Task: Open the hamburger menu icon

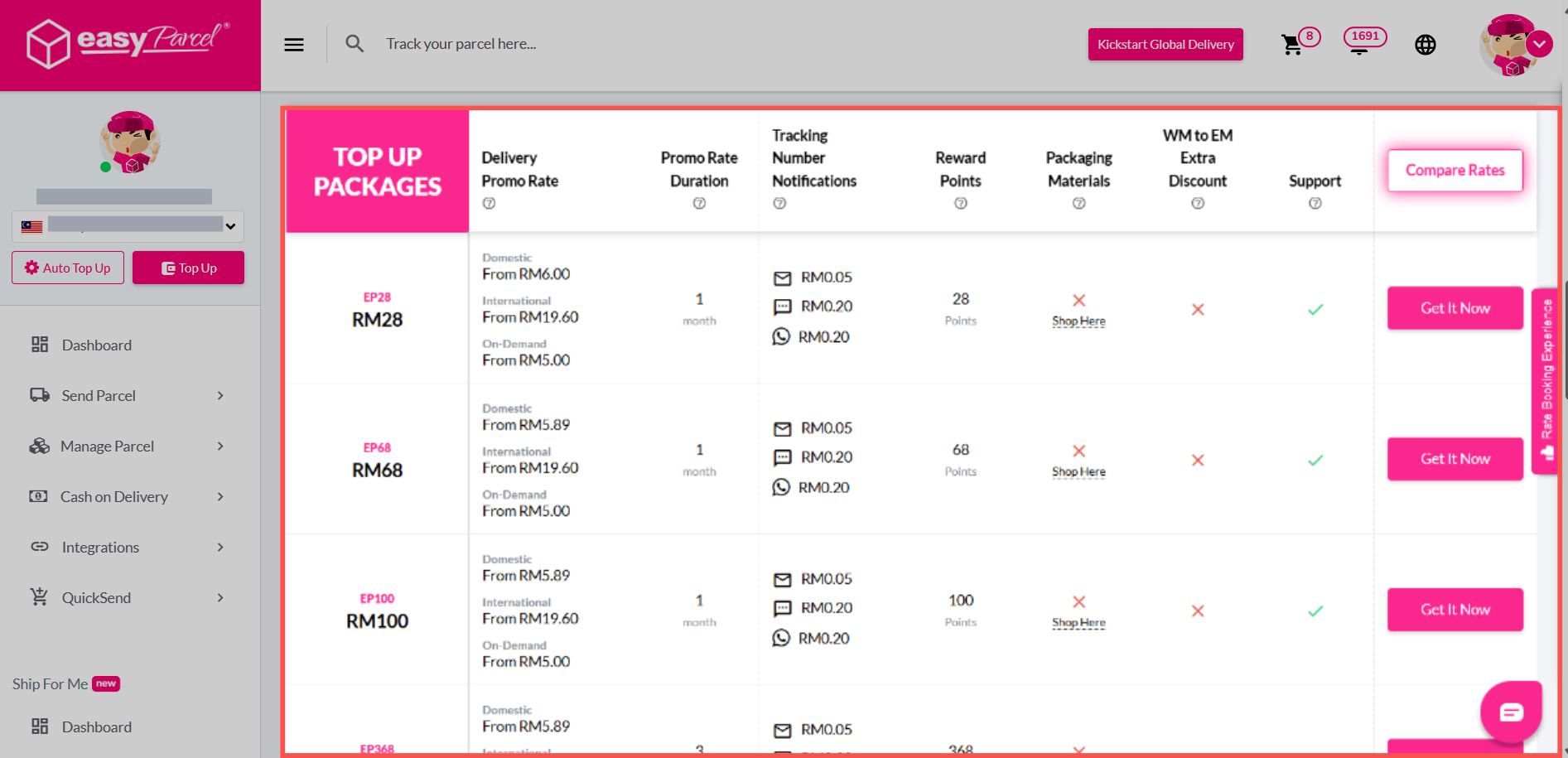Action: (x=294, y=45)
